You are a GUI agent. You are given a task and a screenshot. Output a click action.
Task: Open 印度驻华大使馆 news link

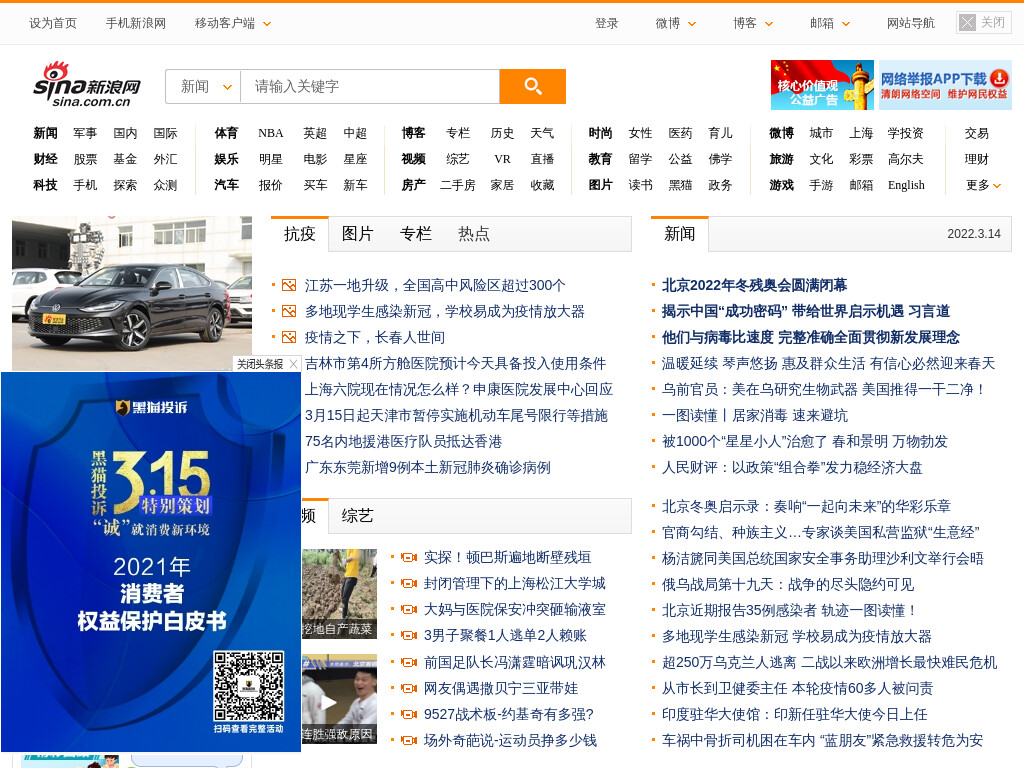(x=795, y=714)
